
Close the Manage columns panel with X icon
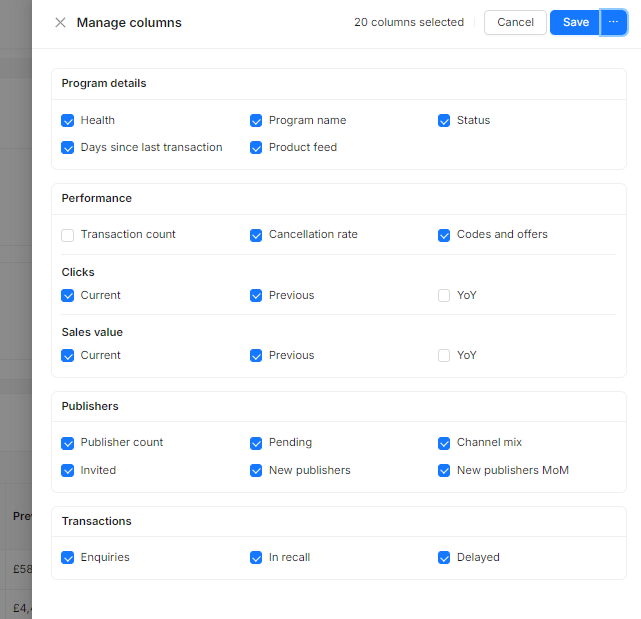[x=60, y=23]
